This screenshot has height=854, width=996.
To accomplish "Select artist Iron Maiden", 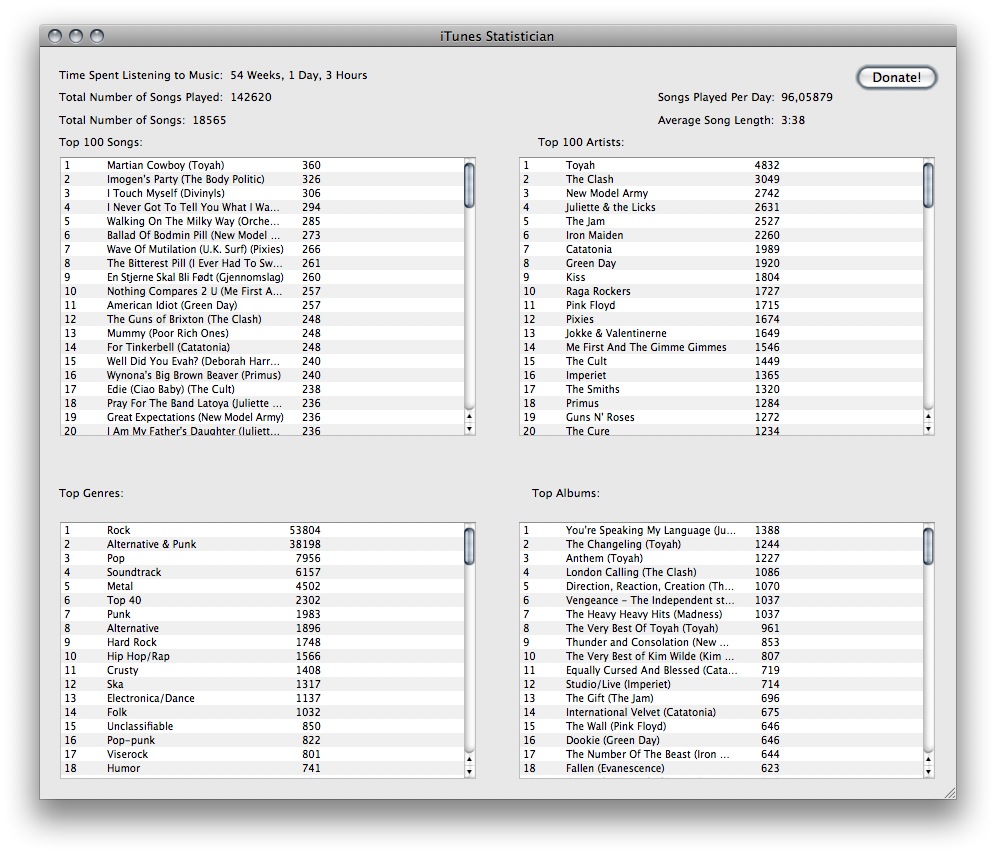I will 721,235.
